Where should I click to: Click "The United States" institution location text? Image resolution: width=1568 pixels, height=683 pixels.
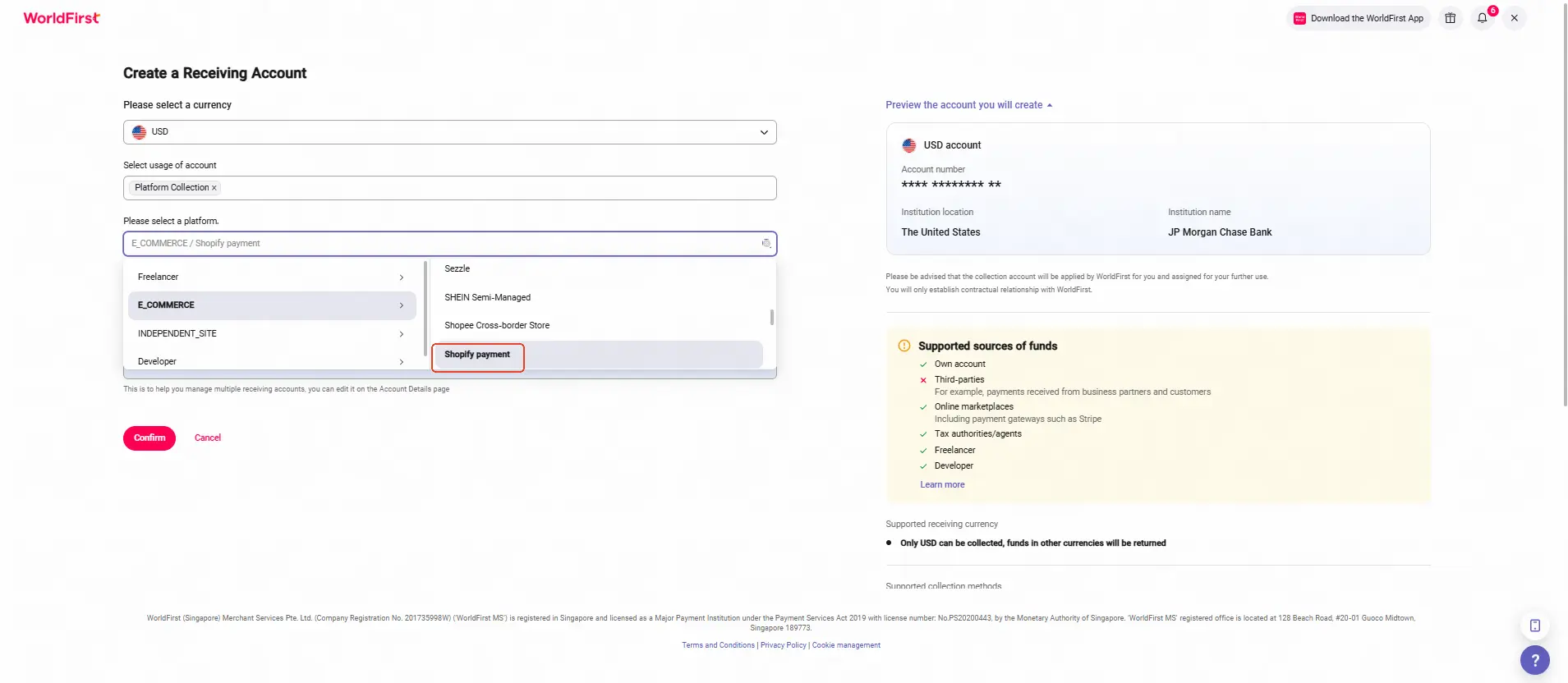point(940,233)
